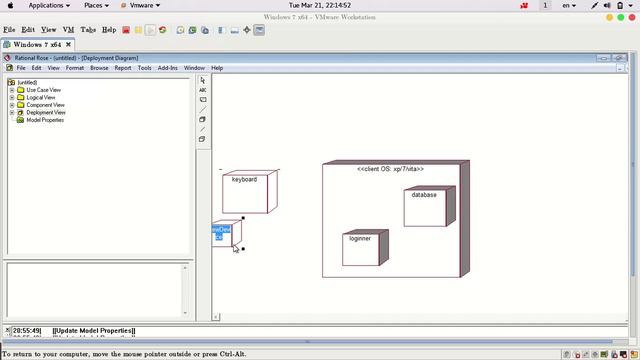Open the Report menu

pos(123,68)
